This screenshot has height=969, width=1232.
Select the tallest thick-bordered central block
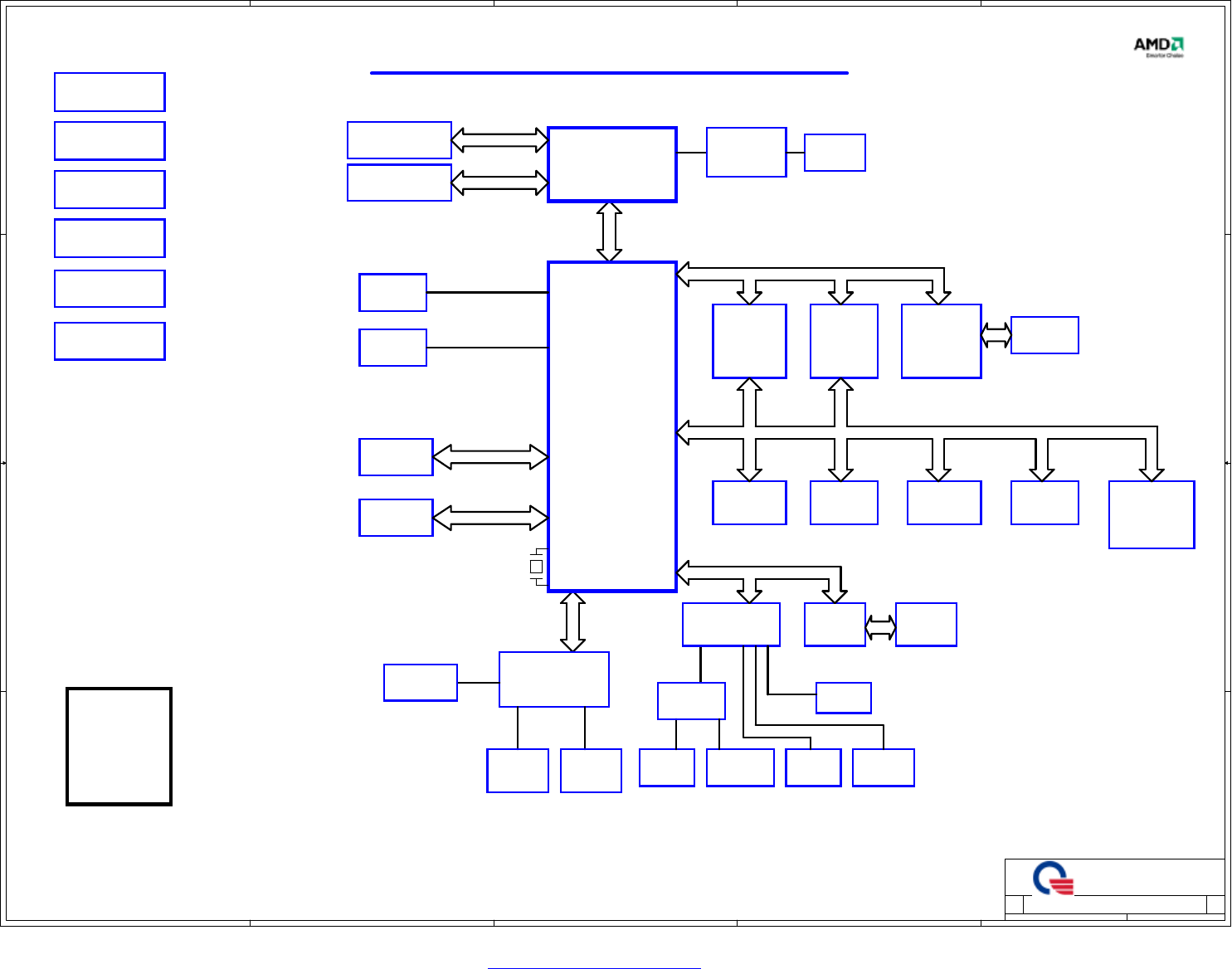tap(612, 426)
